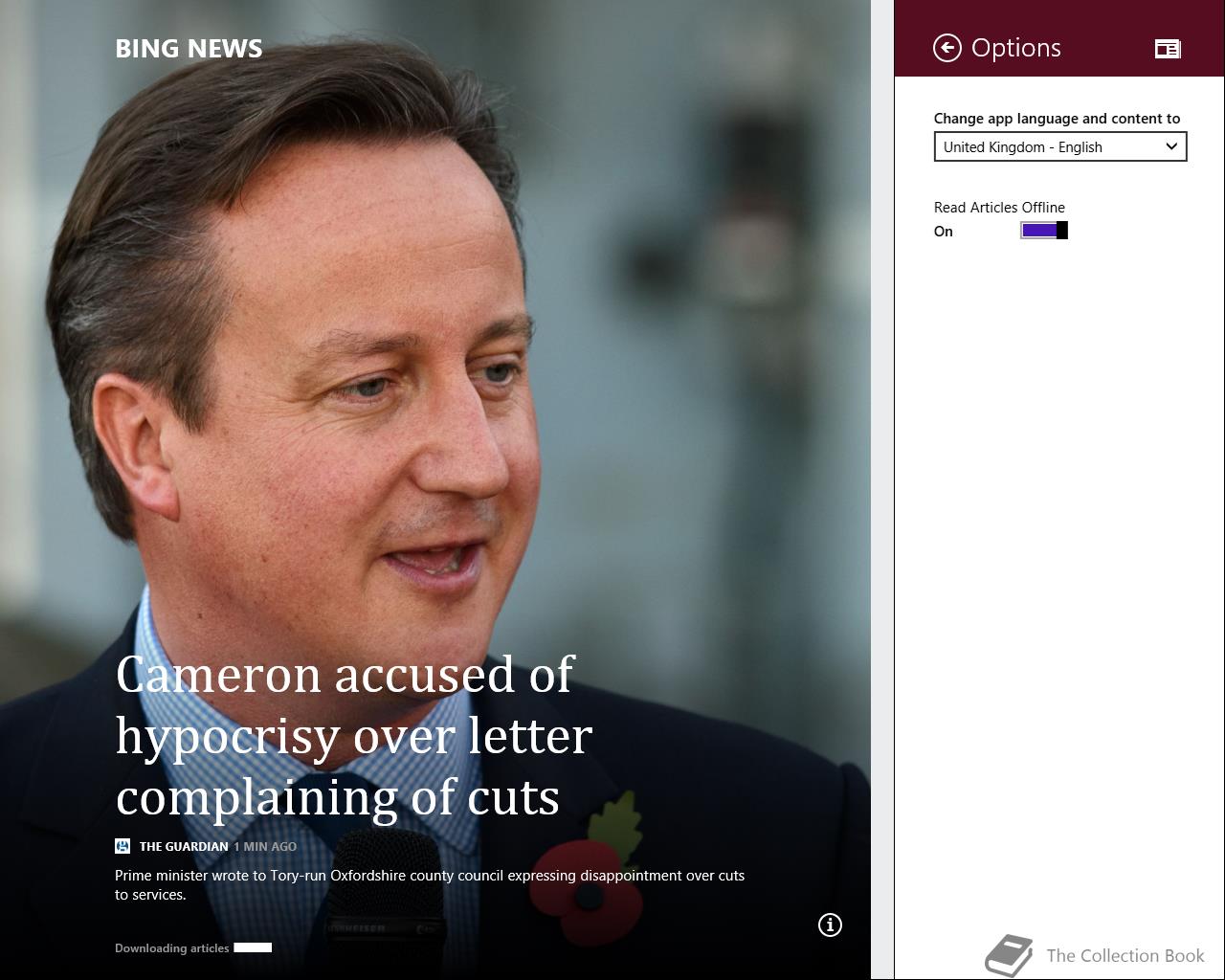Click the article summary about Oxfordshire council

(x=430, y=884)
